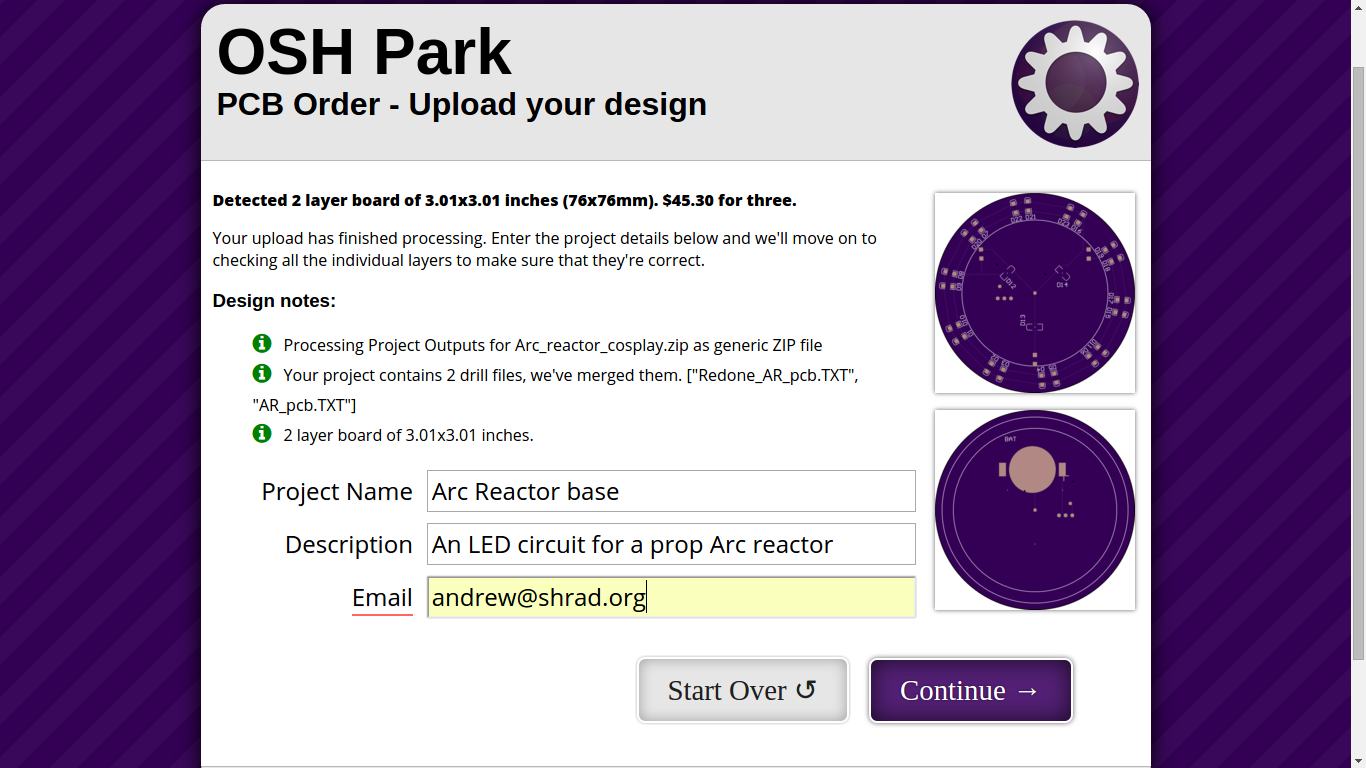
Task: Focus the Description input field
Action: tap(671, 544)
